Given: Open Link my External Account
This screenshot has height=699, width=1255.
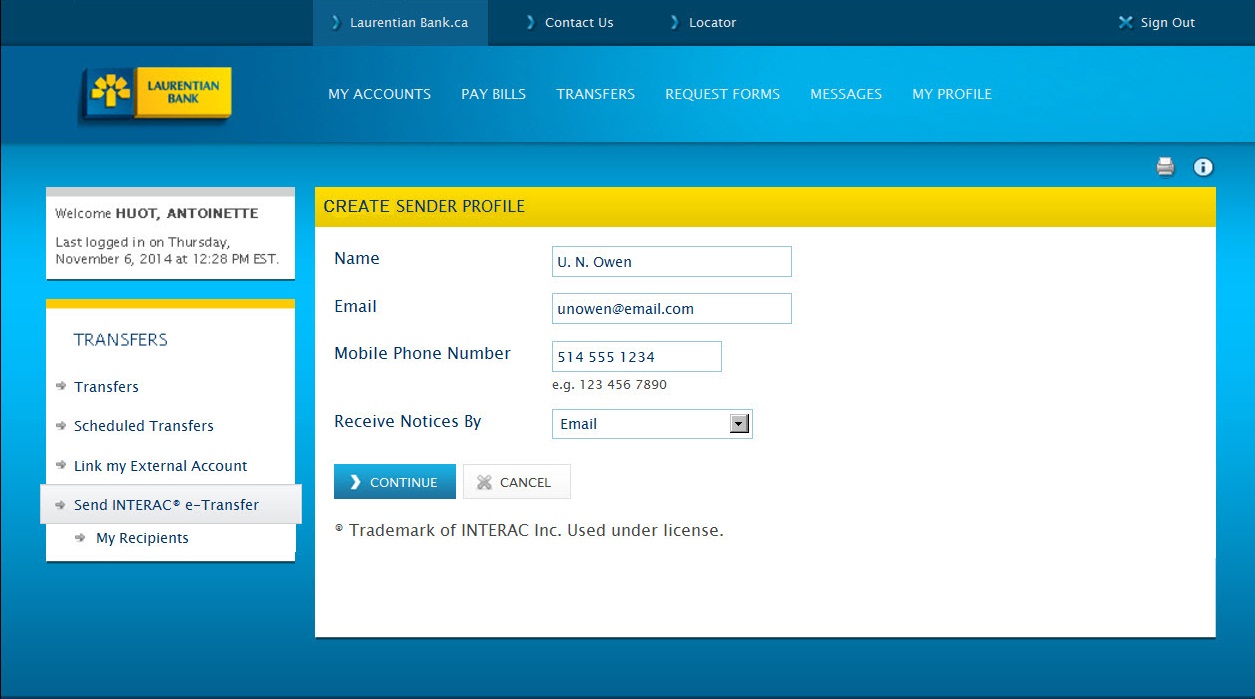Looking at the screenshot, I should pos(160,466).
